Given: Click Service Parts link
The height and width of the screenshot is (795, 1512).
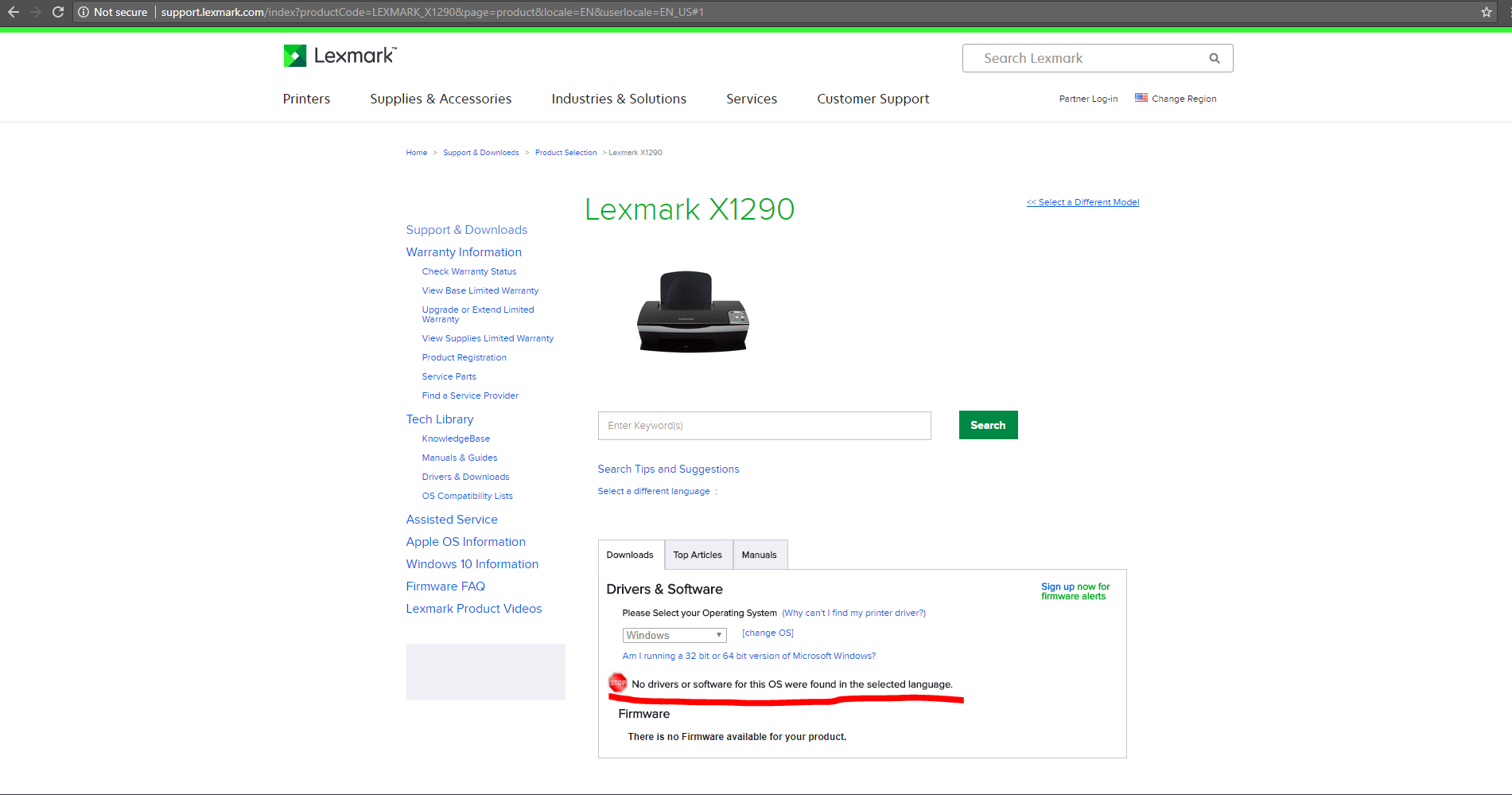Looking at the screenshot, I should tap(449, 376).
